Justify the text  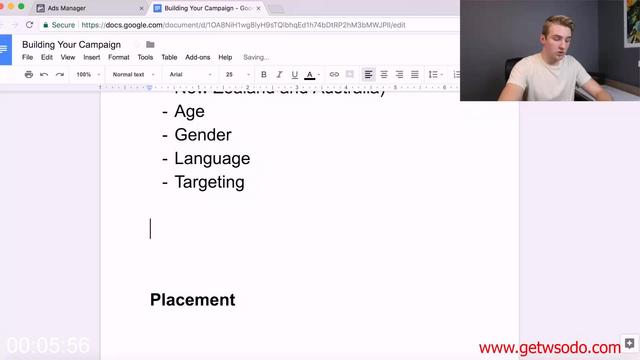point(415,74)
